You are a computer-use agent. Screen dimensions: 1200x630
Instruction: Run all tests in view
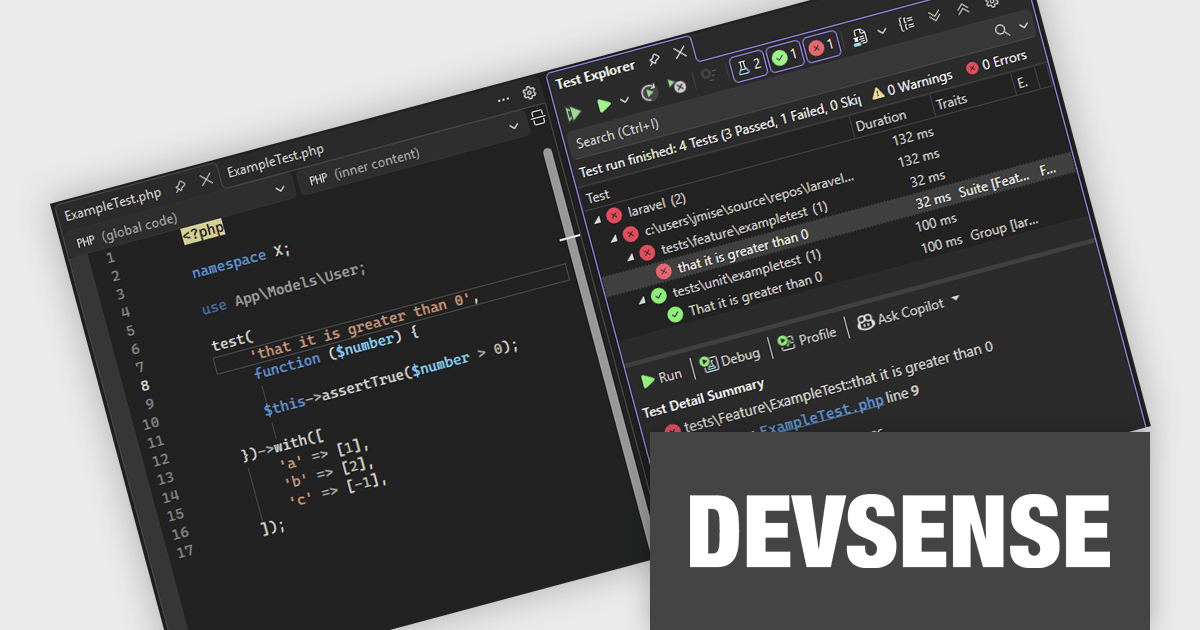573,112
